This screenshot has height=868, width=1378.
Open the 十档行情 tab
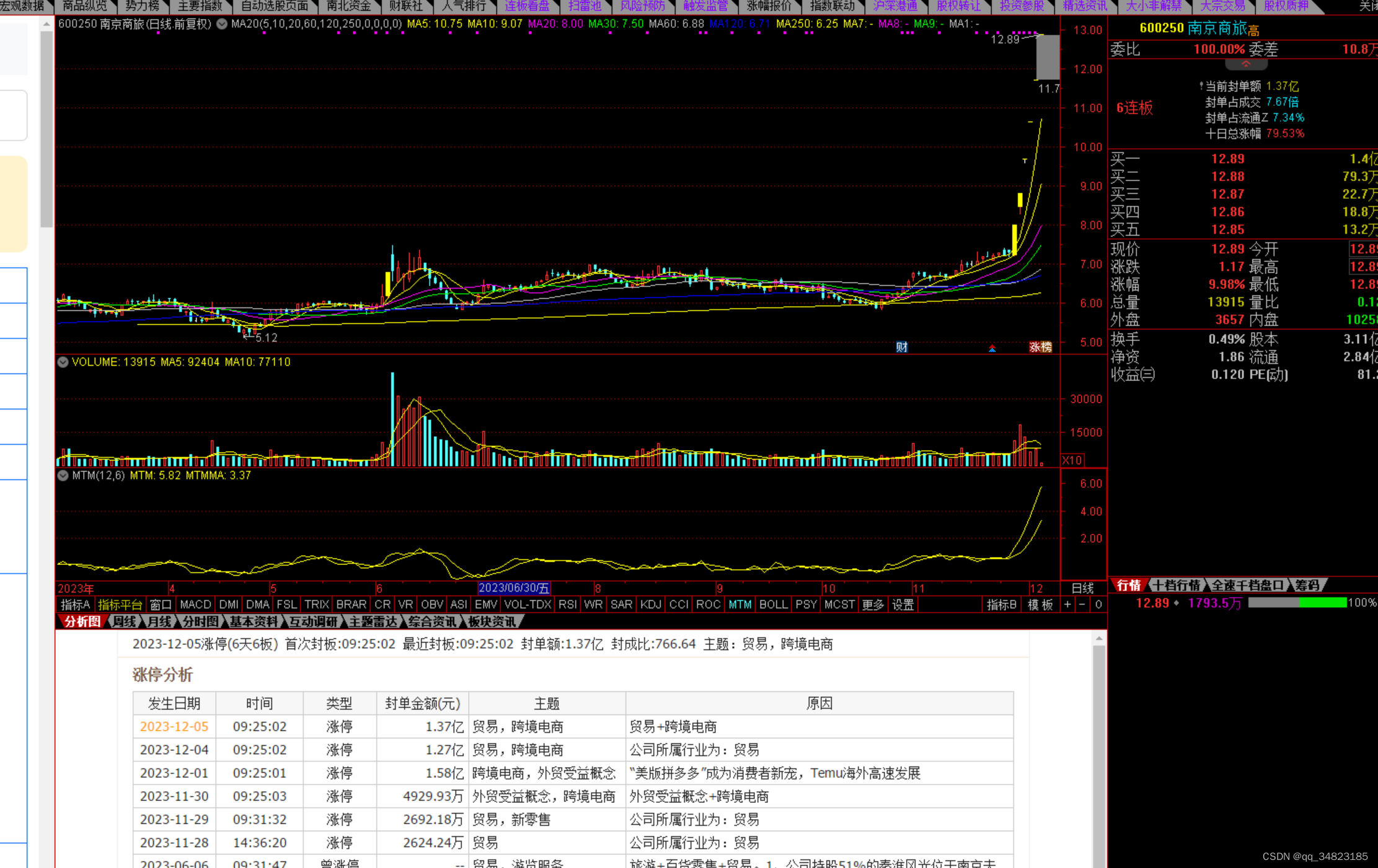click(x=1176, y=585)
